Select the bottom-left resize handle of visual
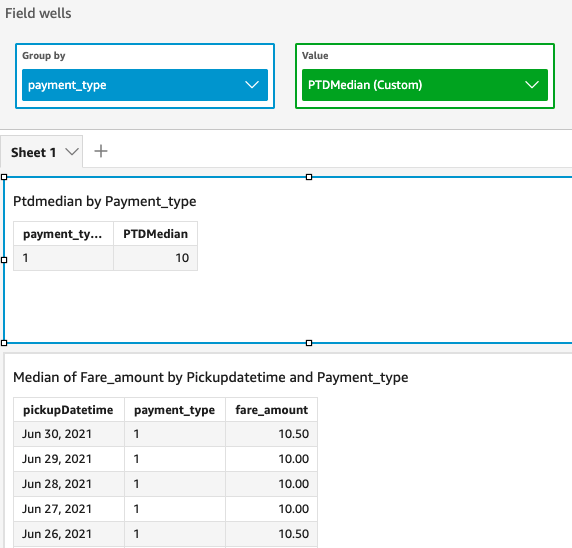The image size is (572, 548). [4, 343]
